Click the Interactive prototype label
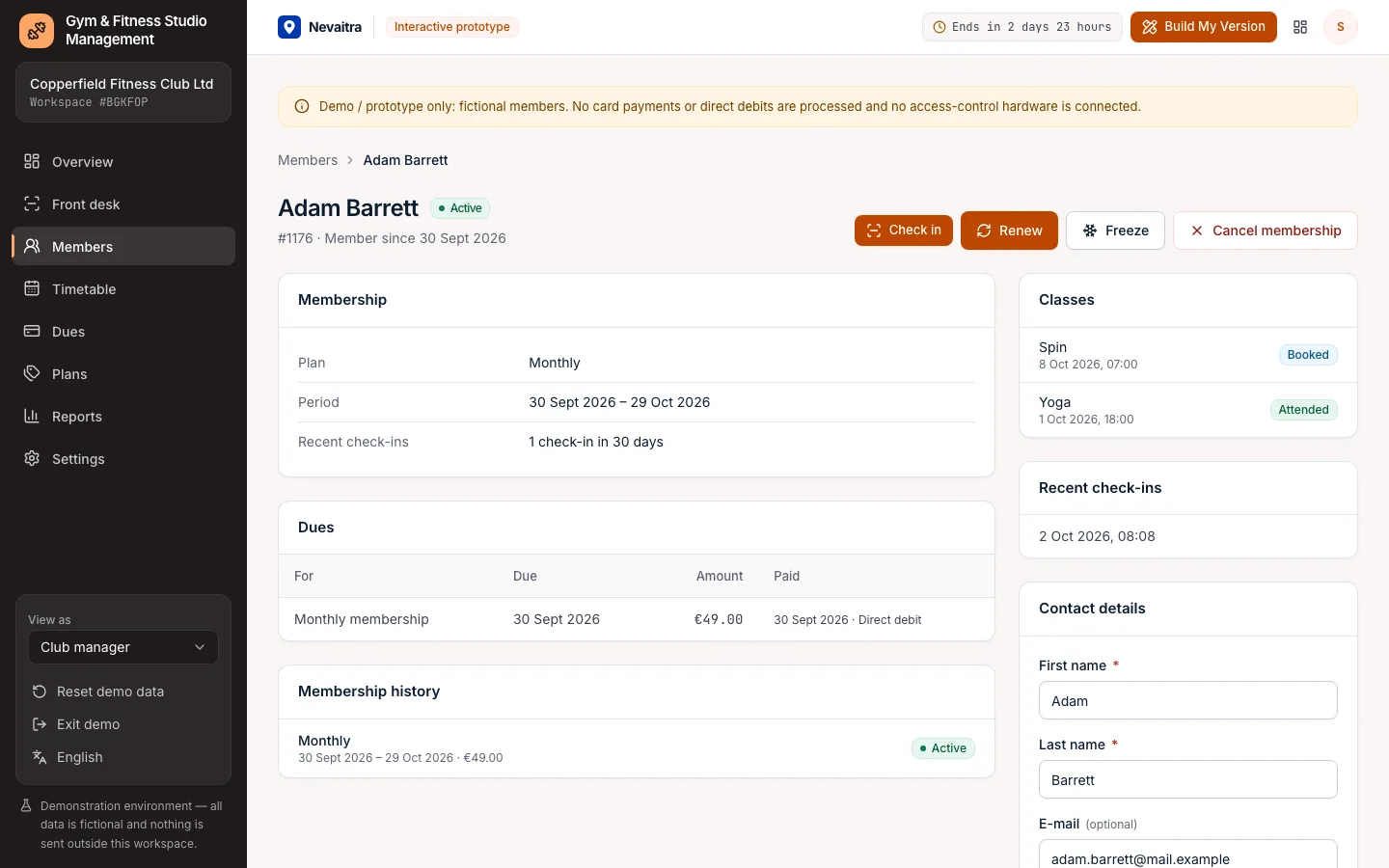 tap(452, 27)
